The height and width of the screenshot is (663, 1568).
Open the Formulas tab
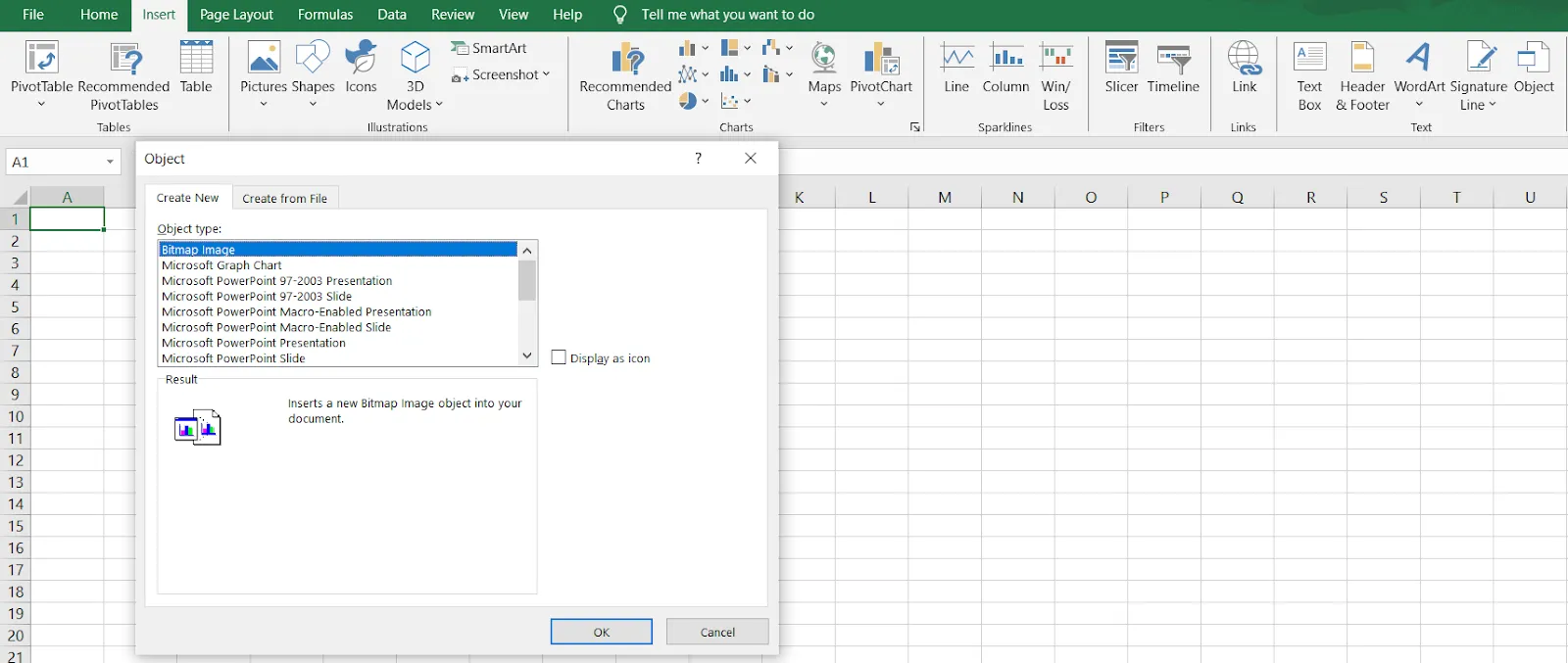click(325, 15)
